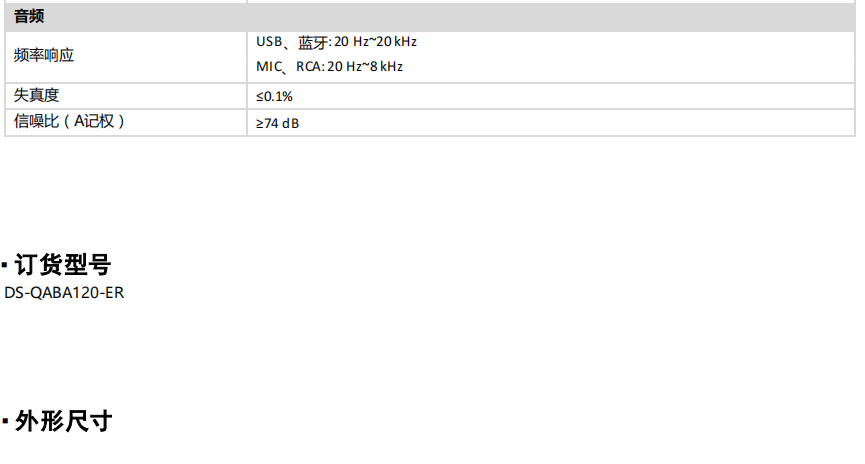
Task: Click the bullet before 订货型号
Action: pyautogui.click(x=4, y=266)
